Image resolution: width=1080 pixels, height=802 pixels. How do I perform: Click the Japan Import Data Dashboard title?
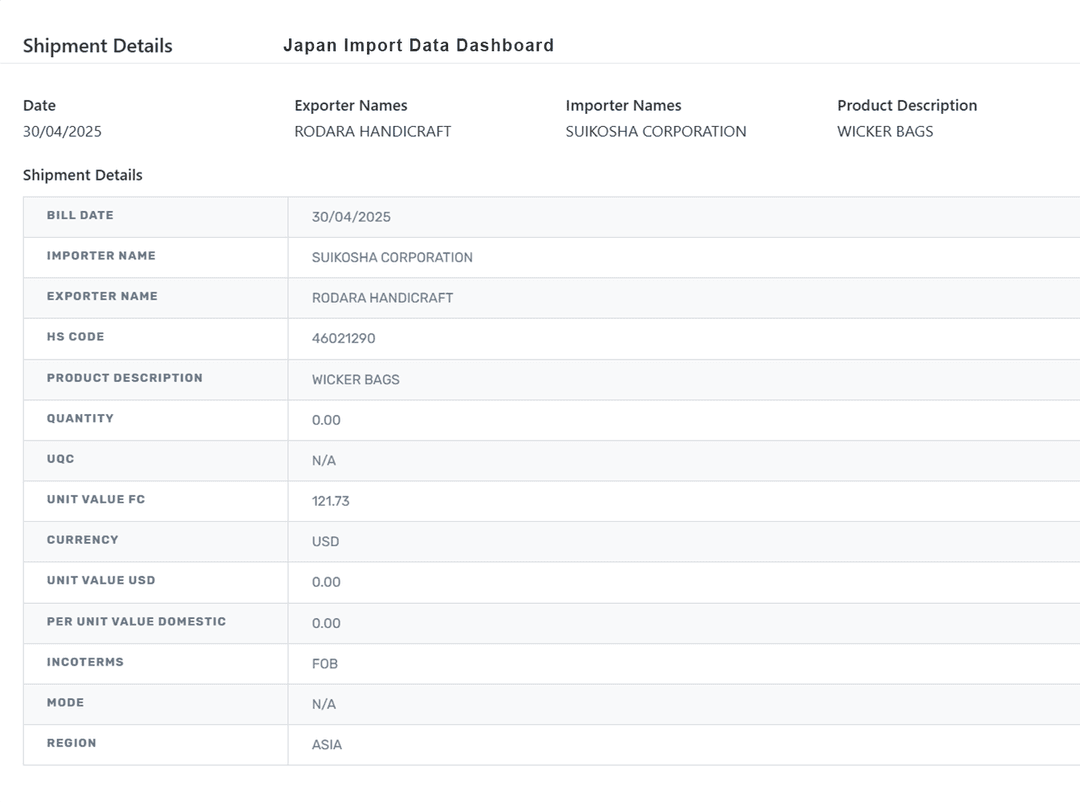(418, 45)
